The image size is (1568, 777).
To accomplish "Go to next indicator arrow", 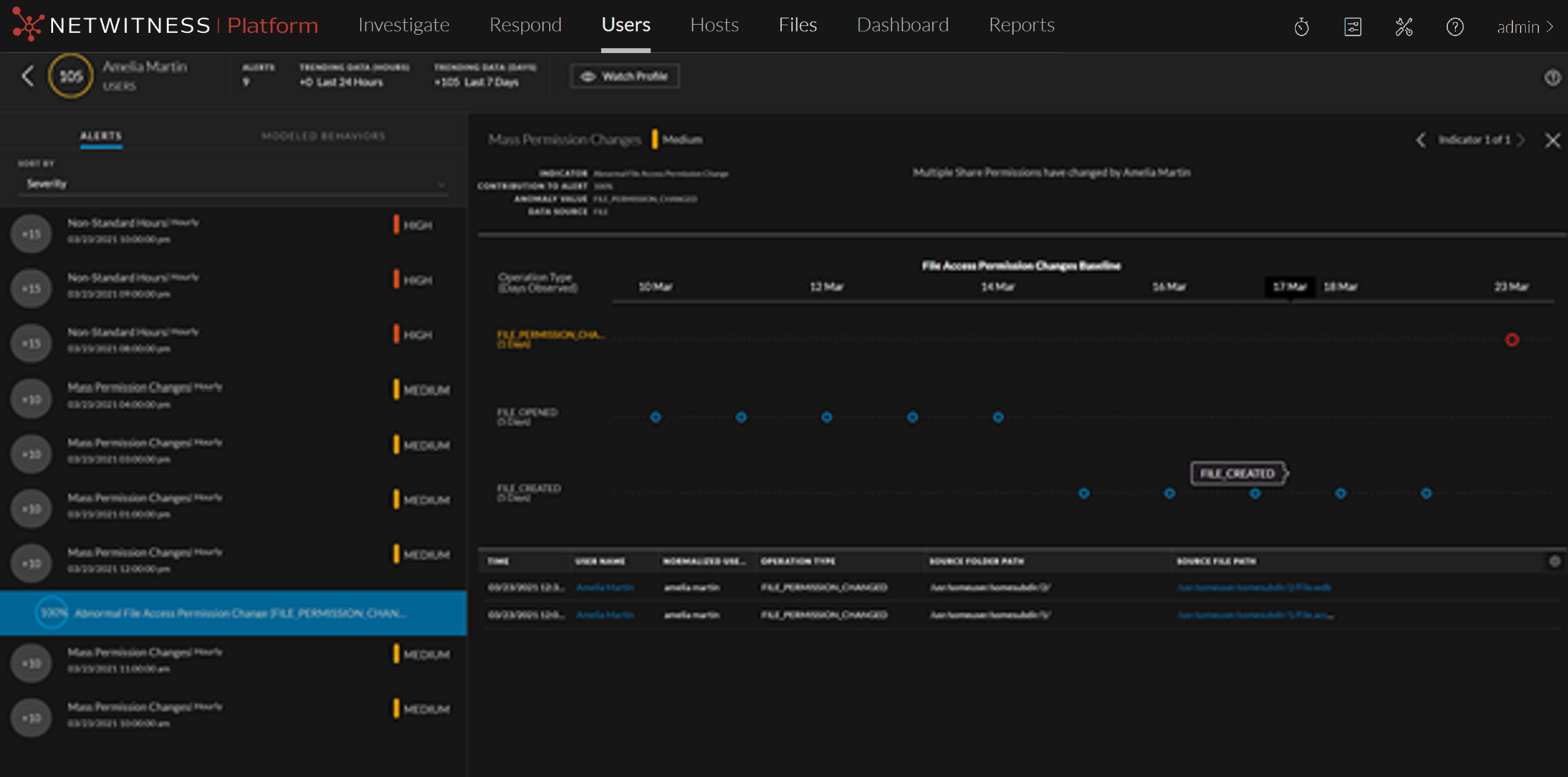I will coord(1521,140).
